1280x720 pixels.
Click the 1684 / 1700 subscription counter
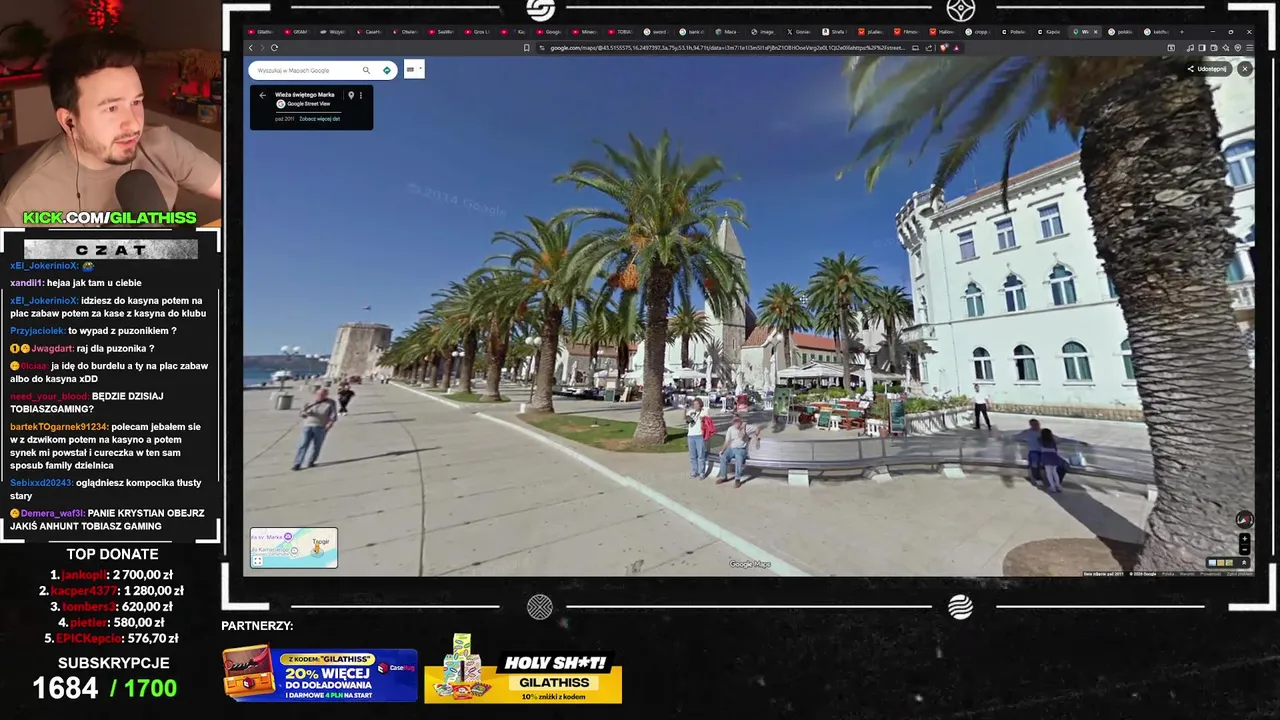(x=105, y=688)
